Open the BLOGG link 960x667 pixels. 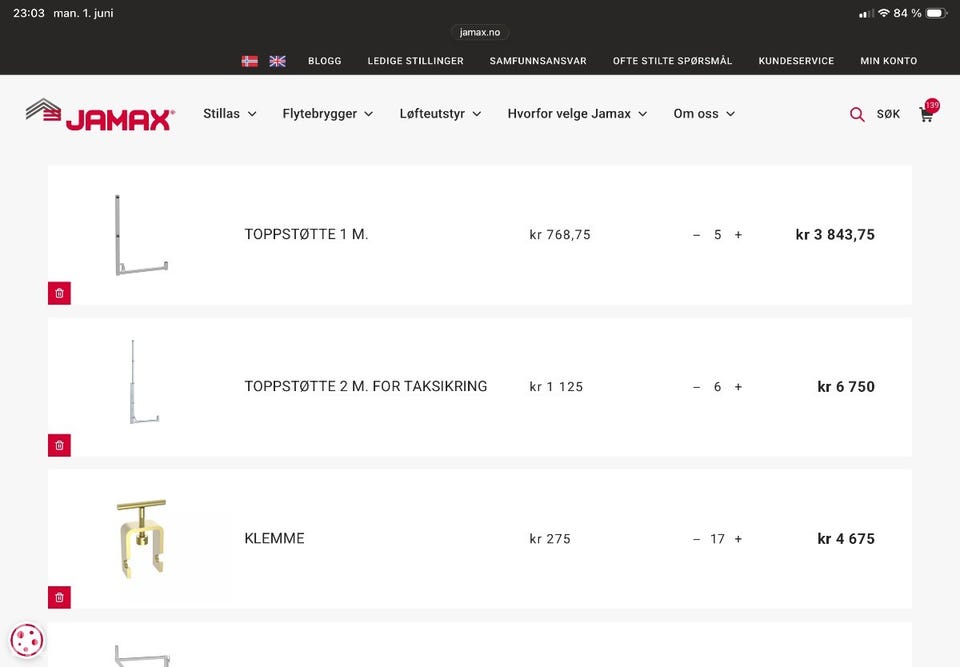click(x=324, y=61)
